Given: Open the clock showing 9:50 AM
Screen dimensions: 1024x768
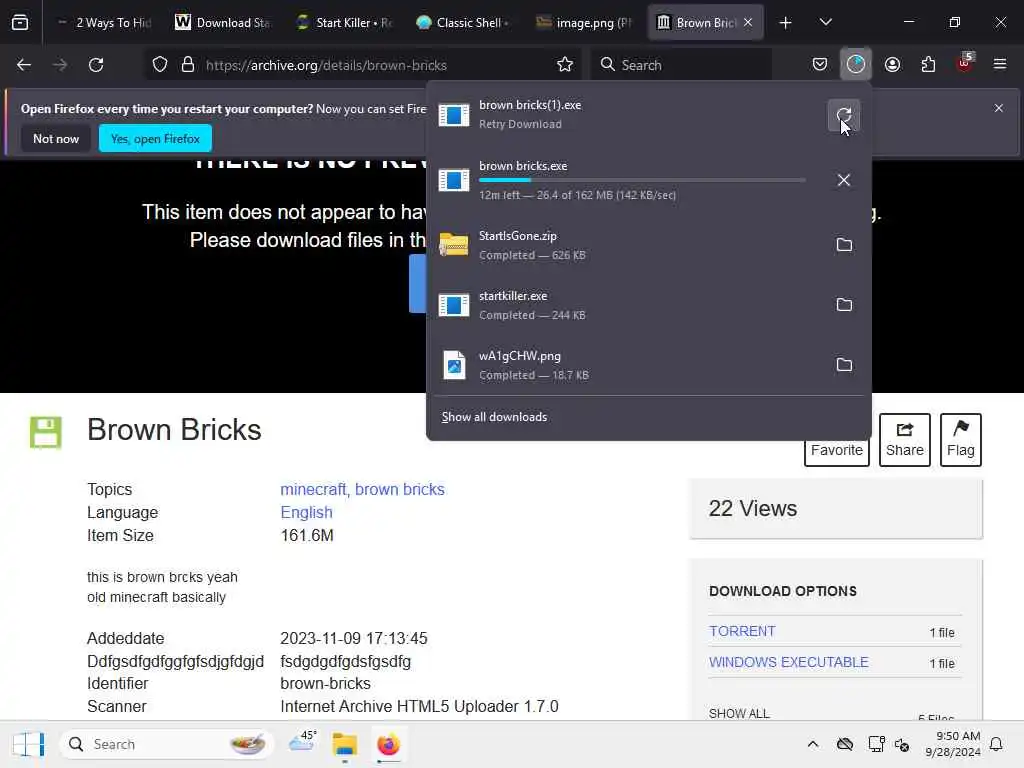Looking at the screenshot, I should 952,744.
